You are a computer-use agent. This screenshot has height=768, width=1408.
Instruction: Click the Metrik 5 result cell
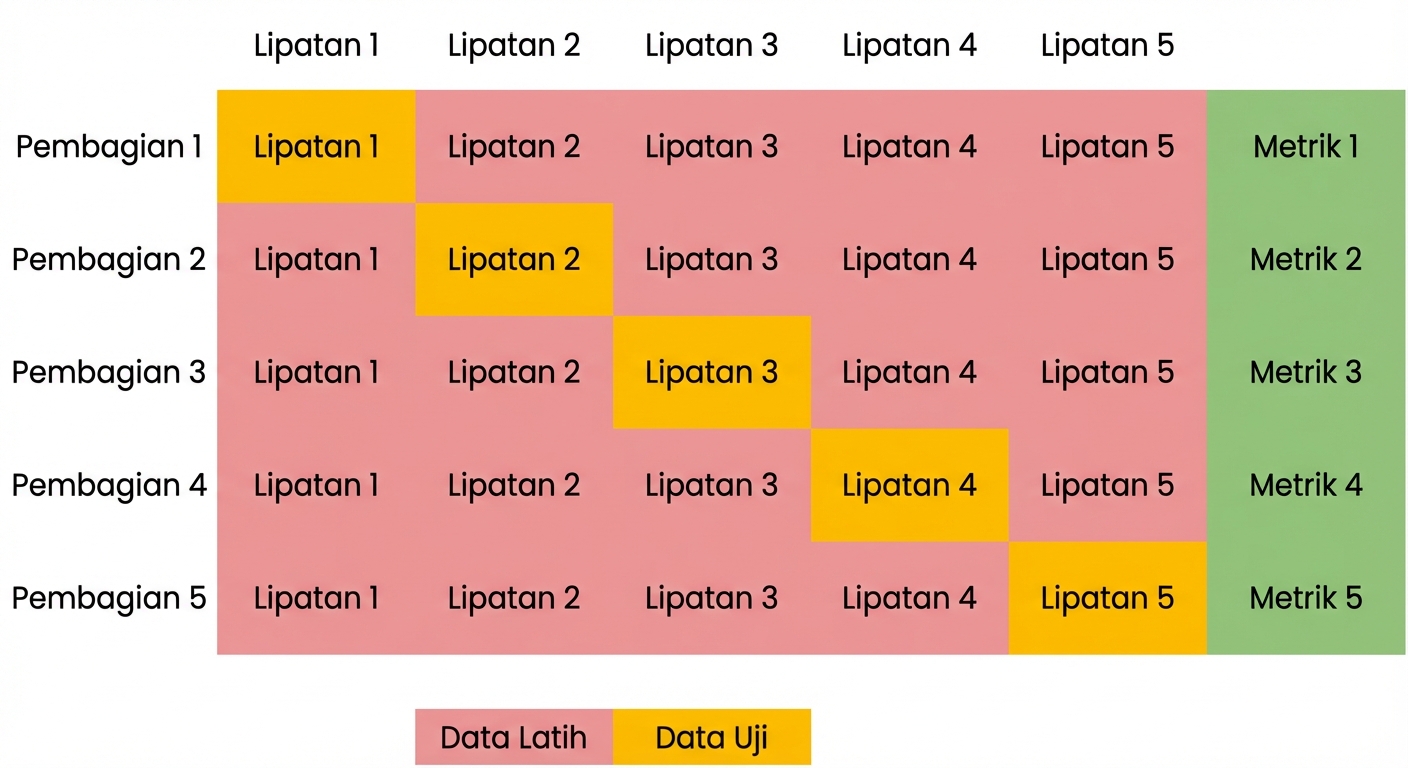click(x=1305, y=598)
